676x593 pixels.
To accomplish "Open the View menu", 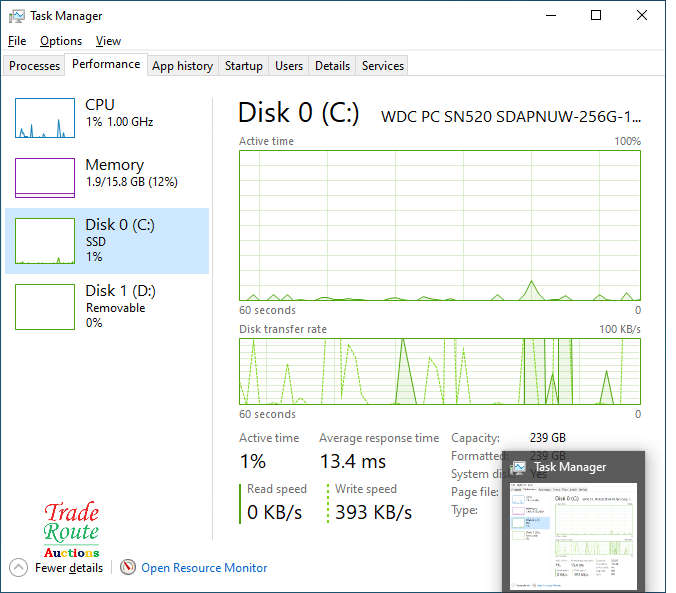I will click(108, 41).
